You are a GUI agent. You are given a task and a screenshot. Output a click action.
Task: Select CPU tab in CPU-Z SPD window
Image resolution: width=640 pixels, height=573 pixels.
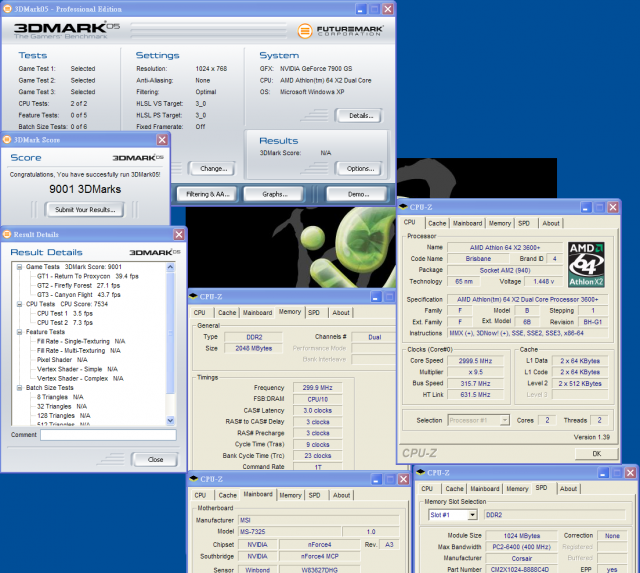point(427,489)
